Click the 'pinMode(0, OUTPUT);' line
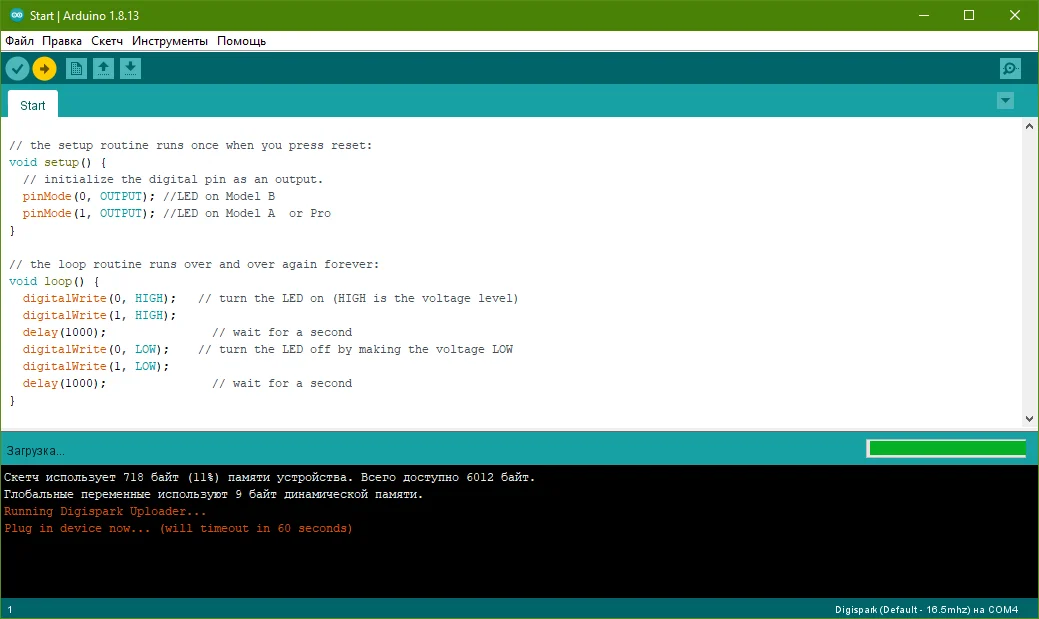Image resolution: width=1039 pixels, height=619 pixels. 88,196
